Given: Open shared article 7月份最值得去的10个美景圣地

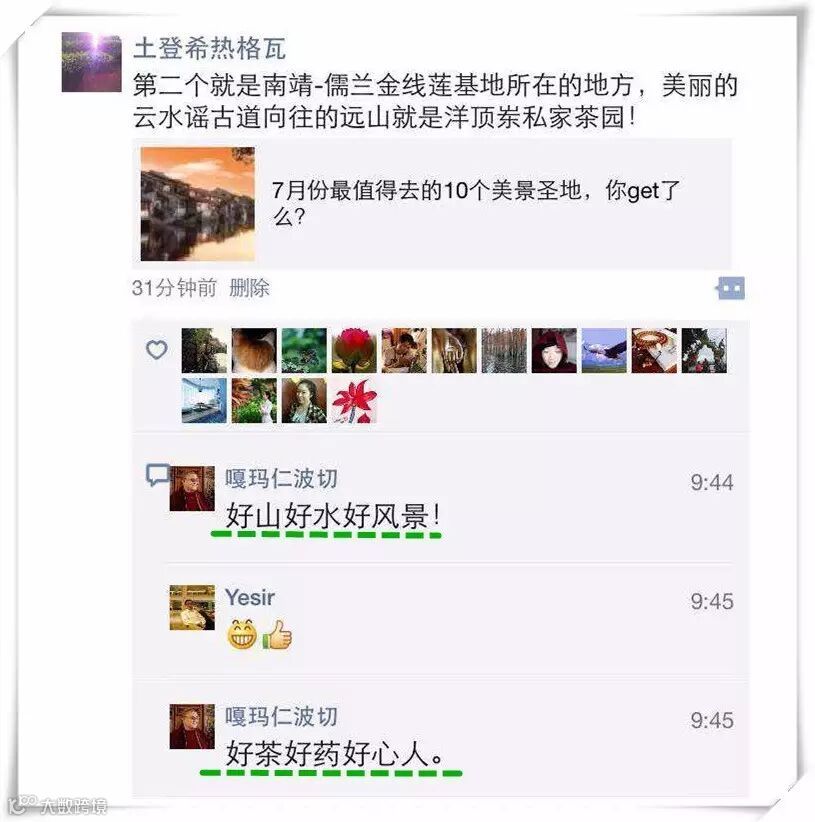Looking at the screenshot, I should point(432,204).
